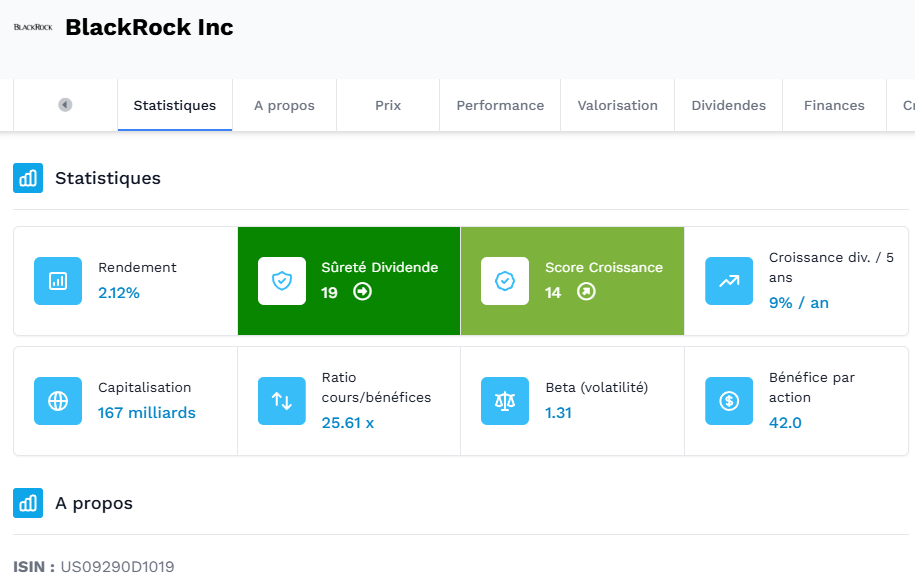This screenshot has height=585, width=915.
Task: Click the Ratio cours/bénéfices label
Action: pos(376,387)
